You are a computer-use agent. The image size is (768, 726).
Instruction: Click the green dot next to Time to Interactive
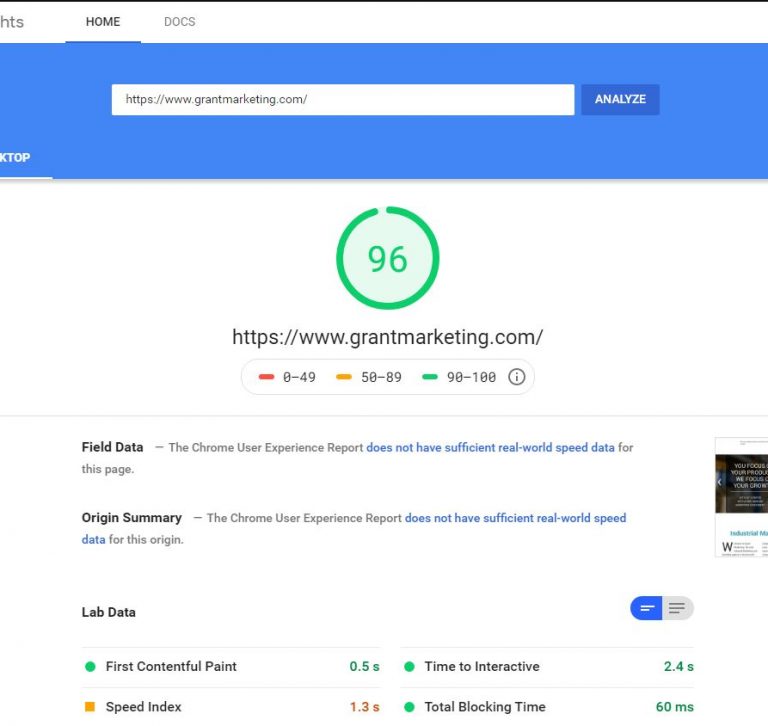[x=409, y=667]
